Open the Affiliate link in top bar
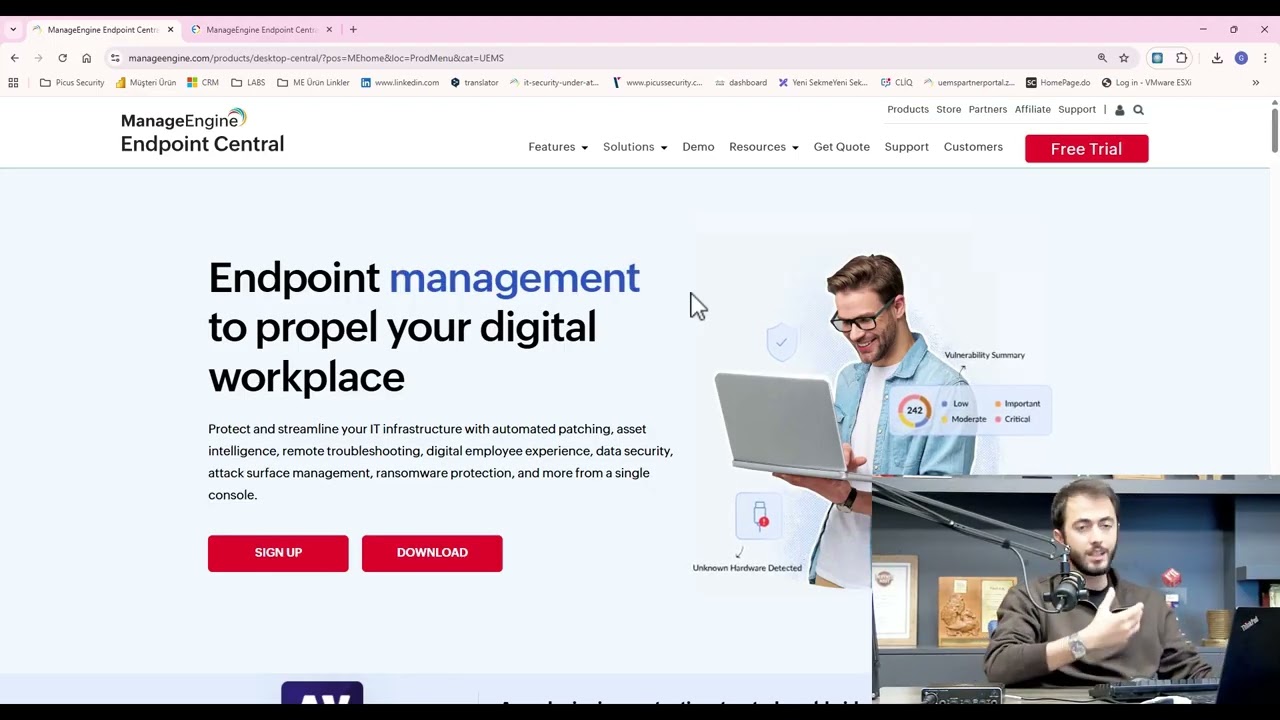 [1032, 110]
